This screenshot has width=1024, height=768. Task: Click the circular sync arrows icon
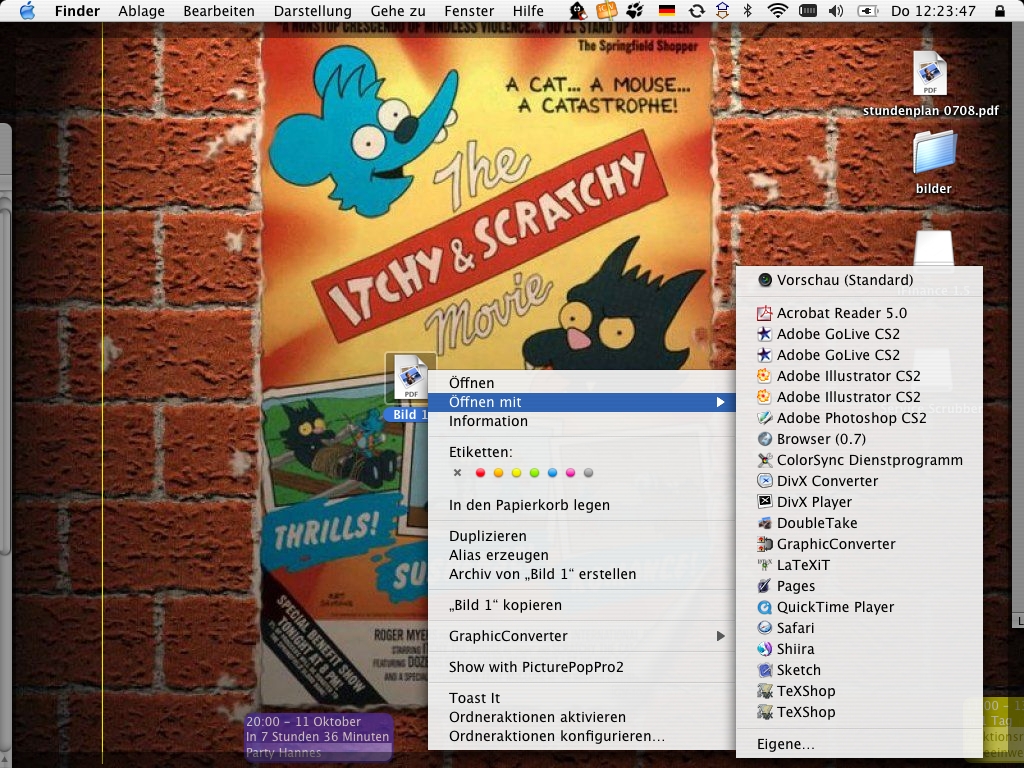pos(697,10)
